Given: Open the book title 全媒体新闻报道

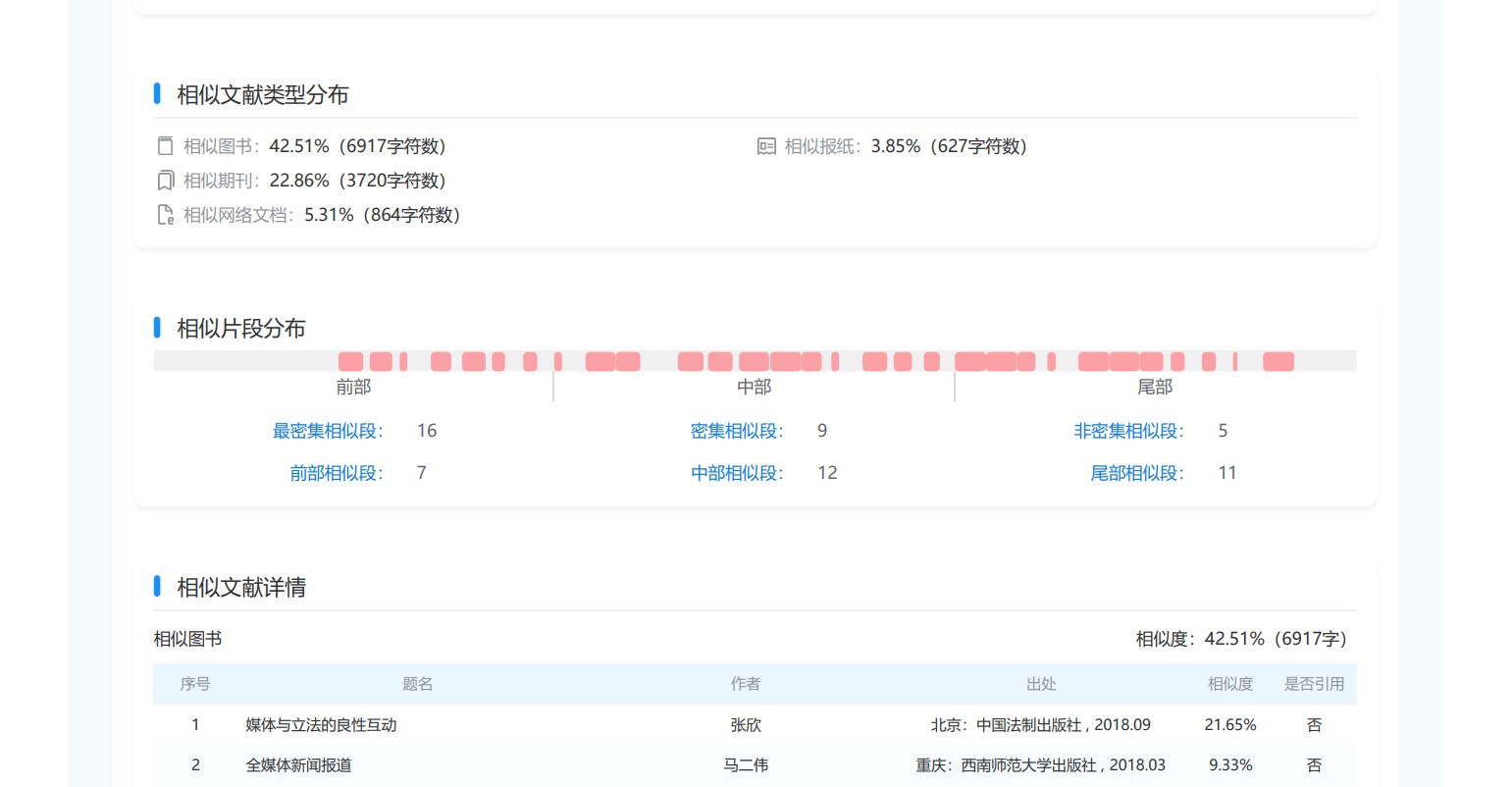Looking at the screenshot, I should coord(298,765).
